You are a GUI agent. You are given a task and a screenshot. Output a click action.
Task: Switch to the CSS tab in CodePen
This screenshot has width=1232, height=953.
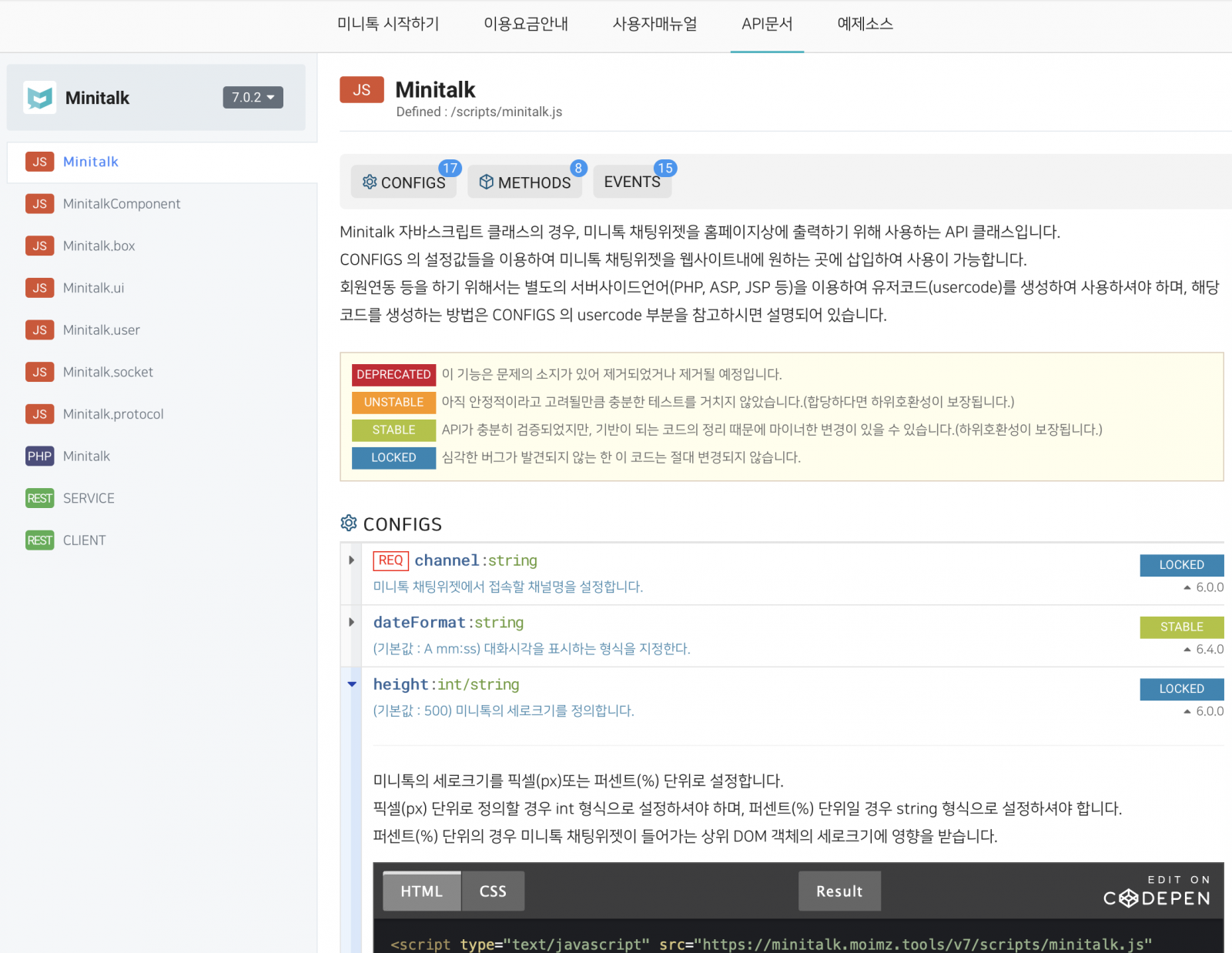click(x=493, y=891)
